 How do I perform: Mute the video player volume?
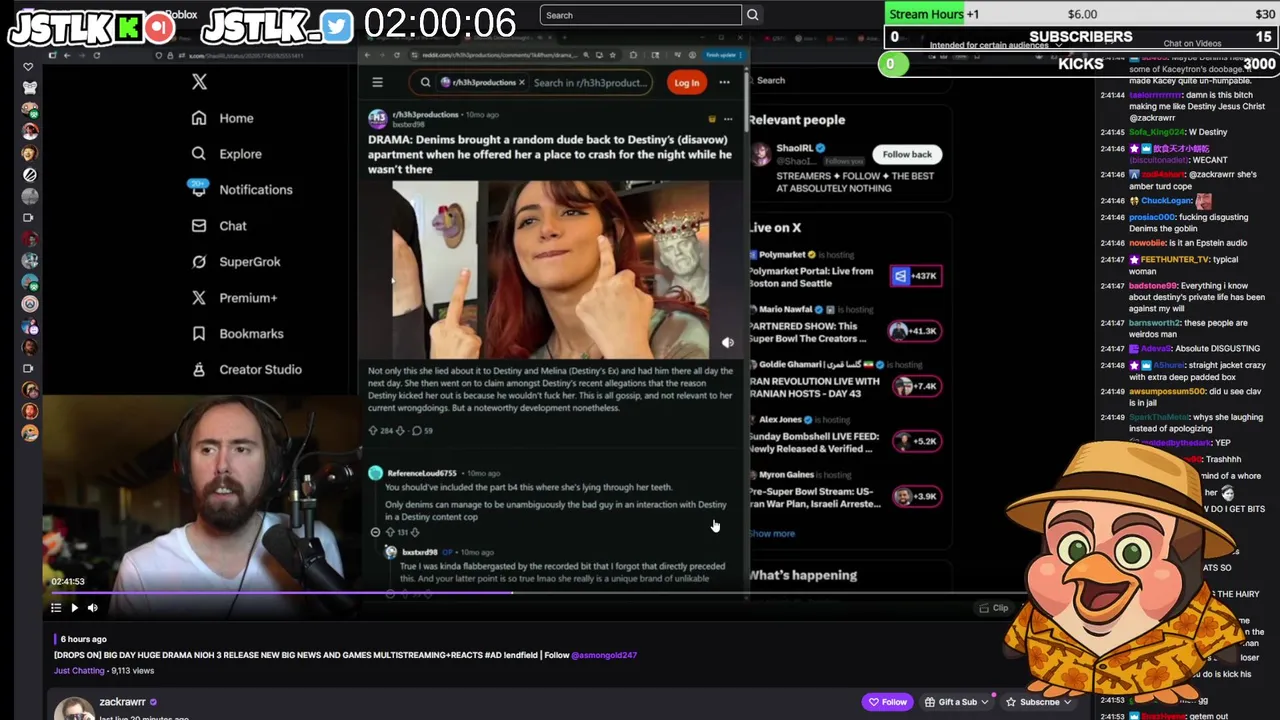click(x=92, y=608)
